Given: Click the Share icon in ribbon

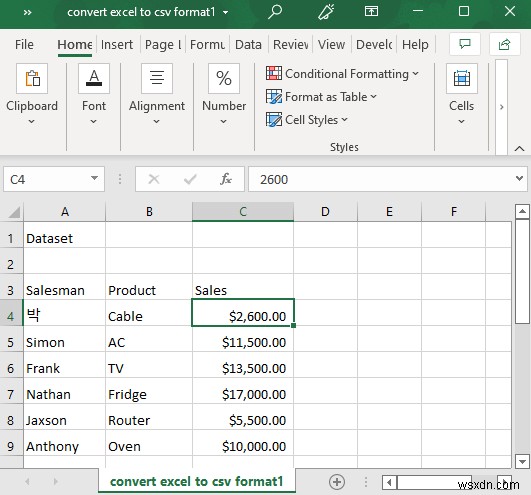Looking at the screenshot, I should click(505, 44).
